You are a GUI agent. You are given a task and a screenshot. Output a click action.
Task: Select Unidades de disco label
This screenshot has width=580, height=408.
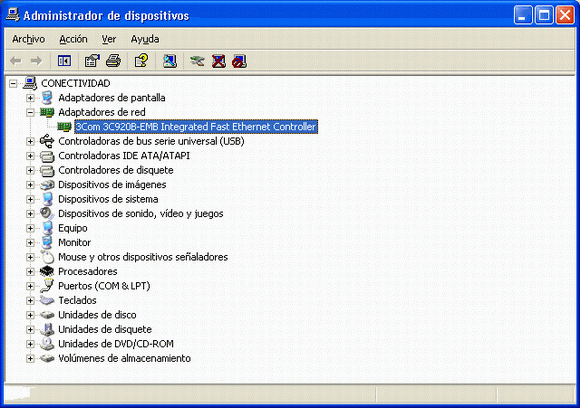(97, 315)
